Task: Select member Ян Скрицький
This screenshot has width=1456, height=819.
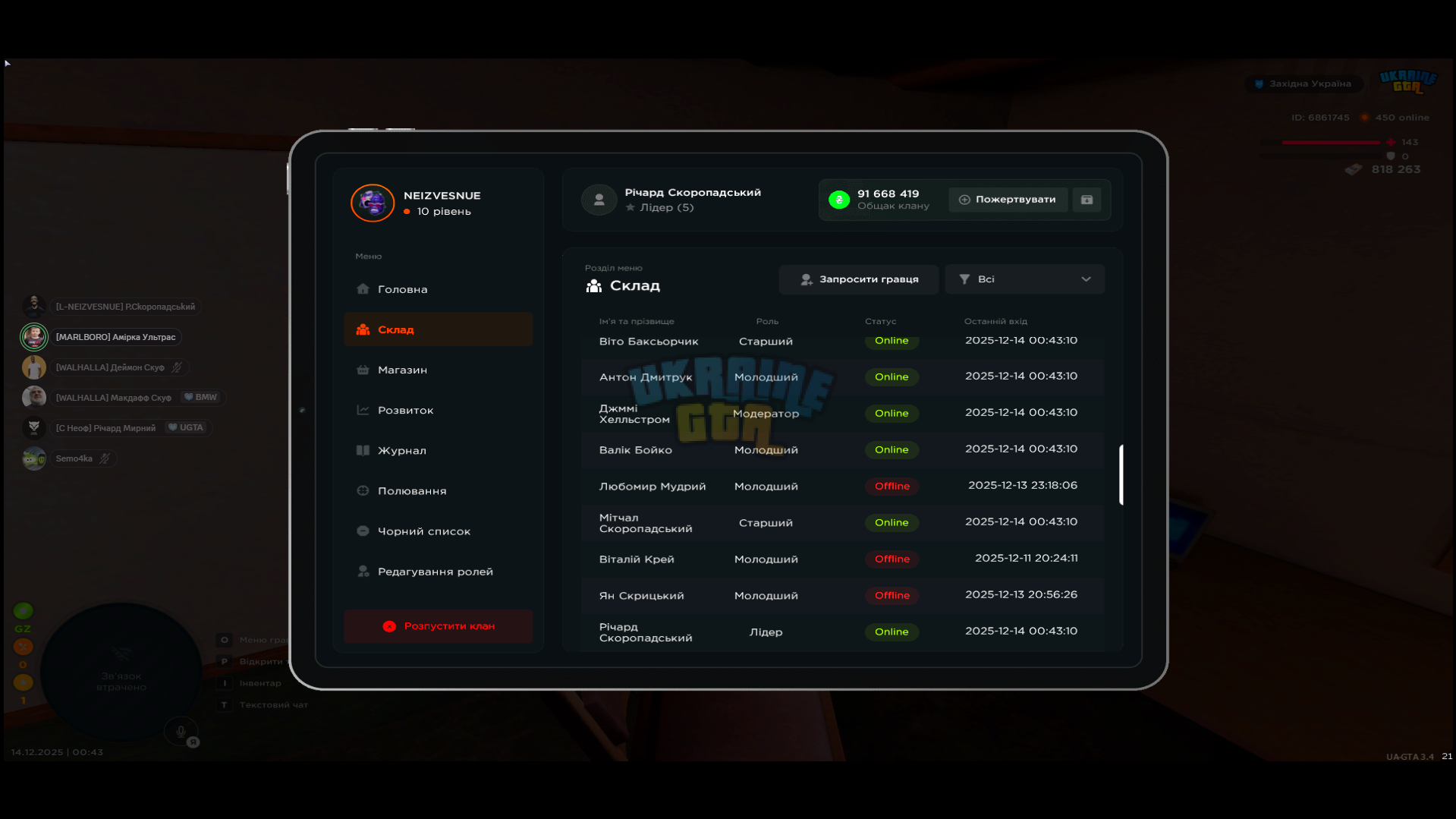Action: click(842, 595)
